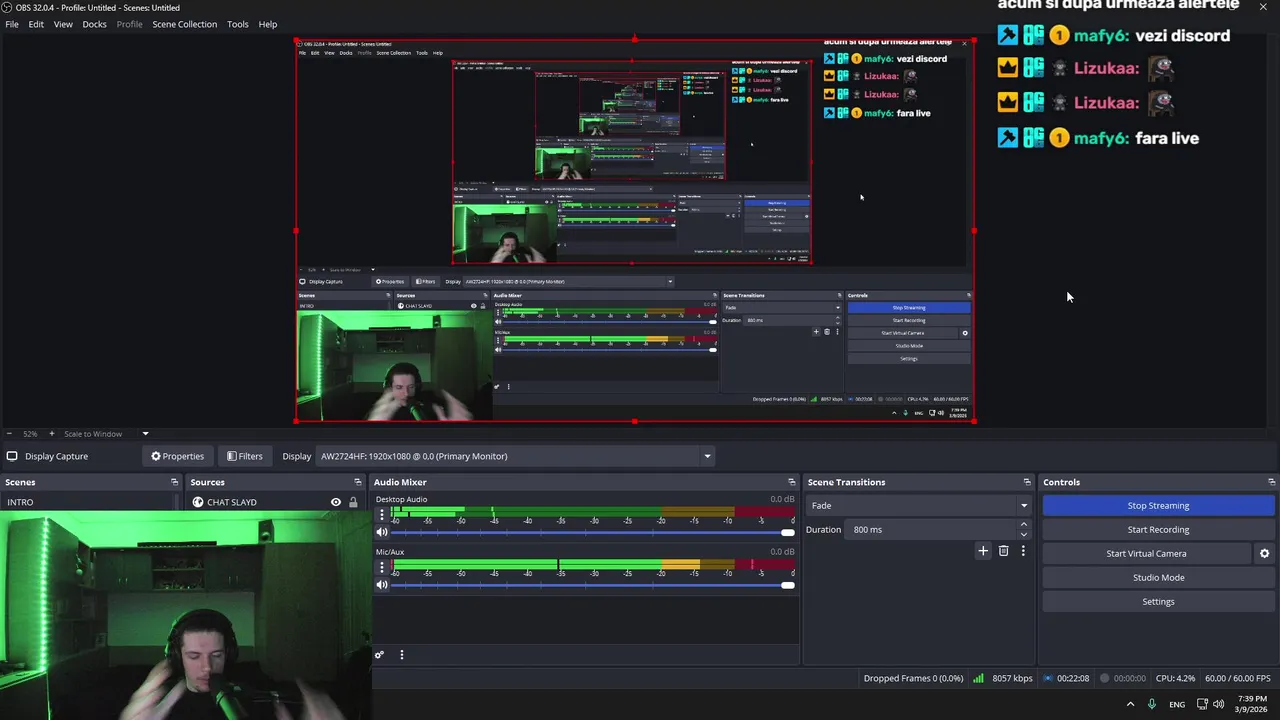This screenshot has height=720, width=1280.
Task: Open the Docks menu
Action: click(x=94, y=24)
